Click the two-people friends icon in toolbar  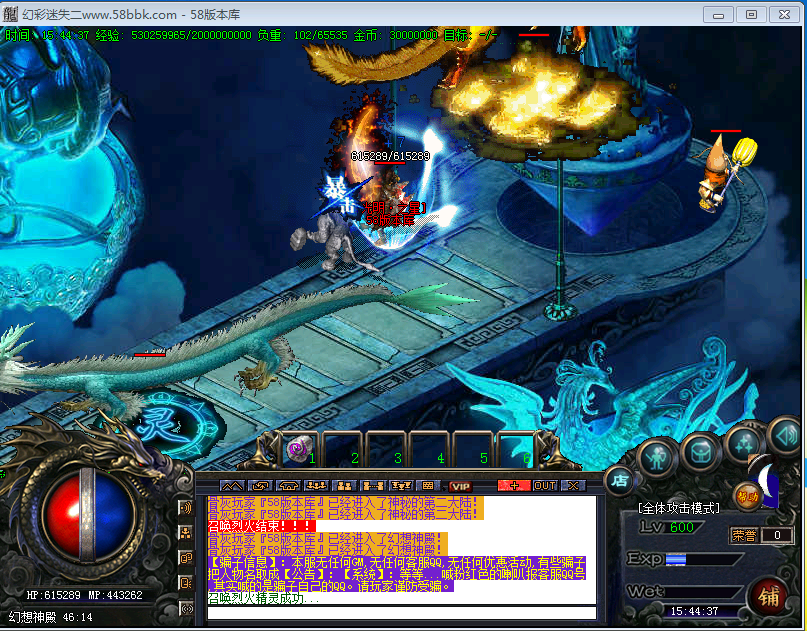(x=344, y=486)
